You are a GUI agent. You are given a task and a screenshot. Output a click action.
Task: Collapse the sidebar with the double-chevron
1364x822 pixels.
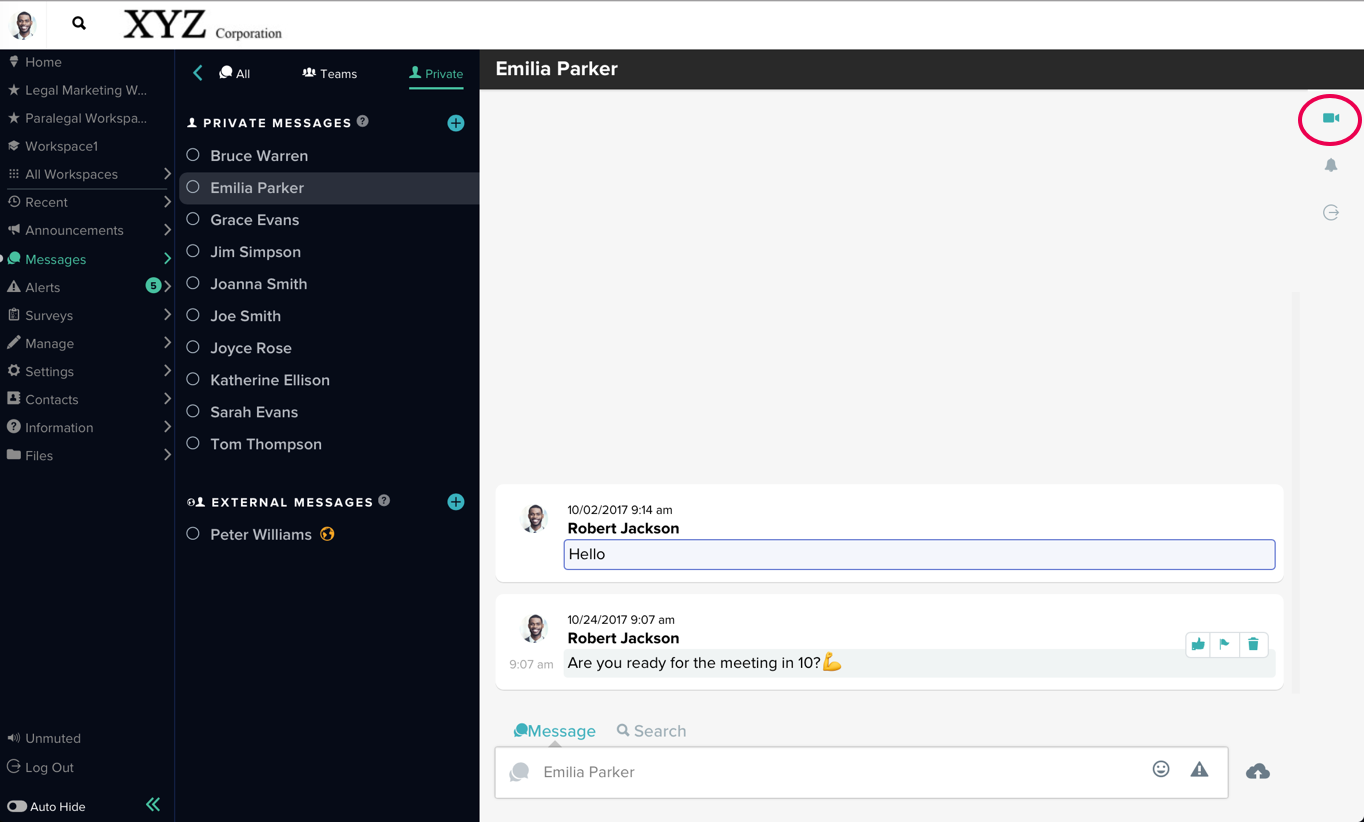(153, 804)
